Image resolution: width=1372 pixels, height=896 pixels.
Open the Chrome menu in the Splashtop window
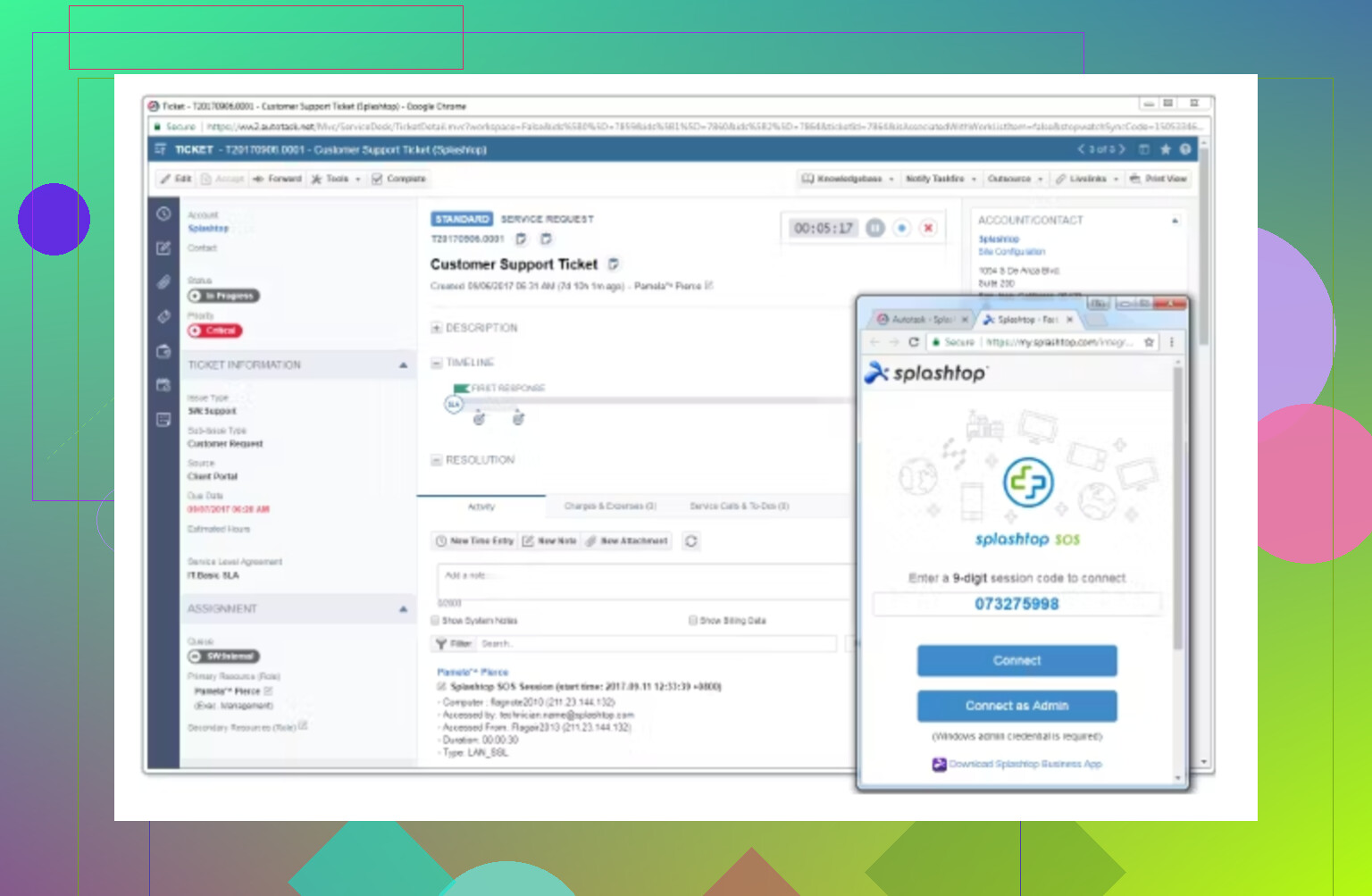click(x=1172, y=342)
